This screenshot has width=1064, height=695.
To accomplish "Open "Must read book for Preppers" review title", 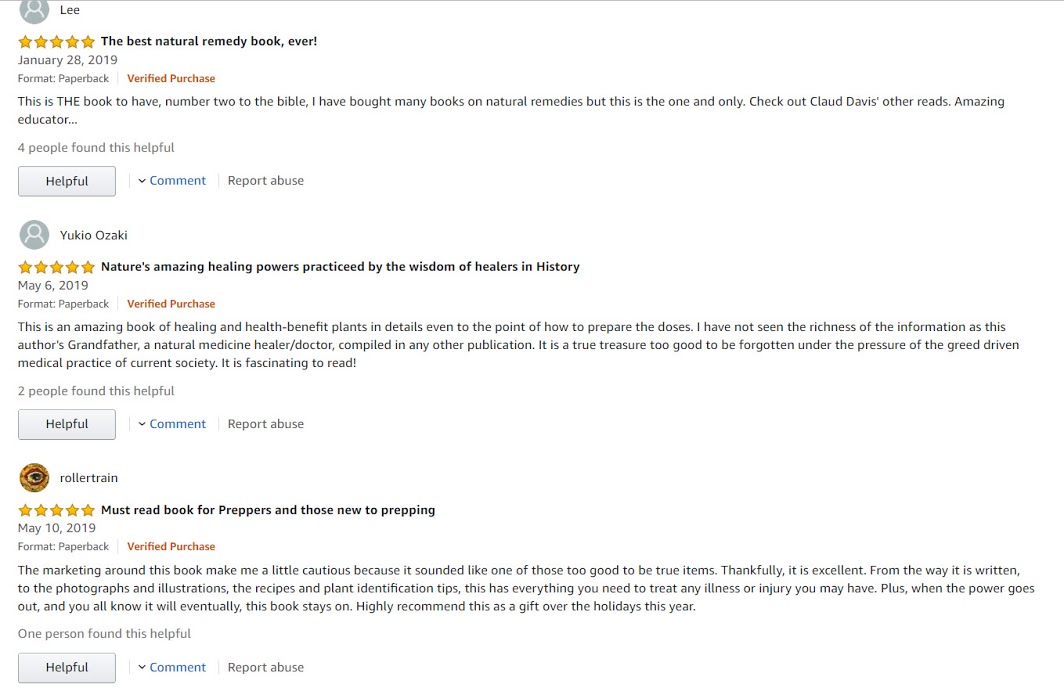I will coord(268,510).
